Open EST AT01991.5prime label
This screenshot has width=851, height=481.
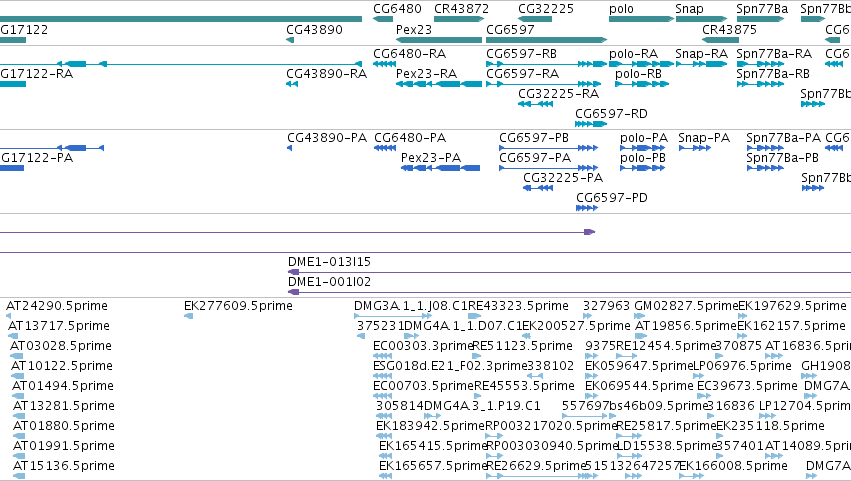pos(64,447)
